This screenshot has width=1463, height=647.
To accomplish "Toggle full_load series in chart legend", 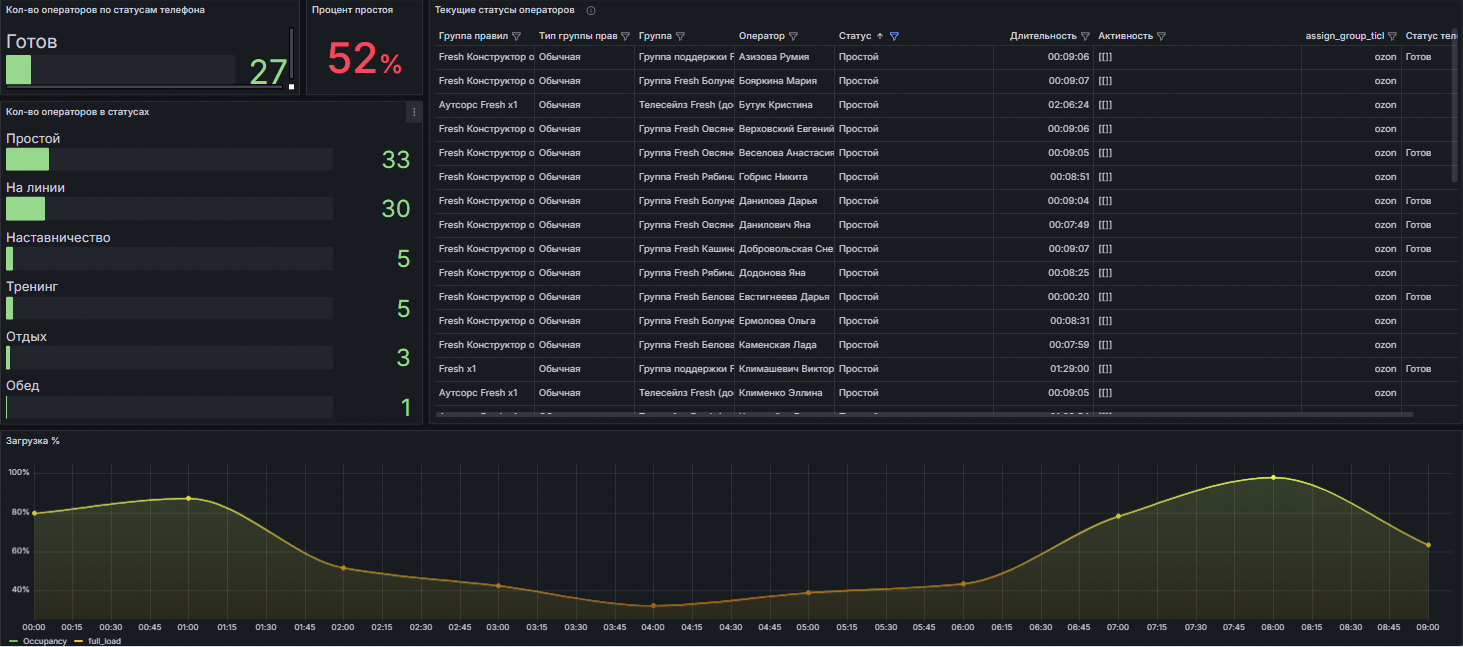I will point(104,641).
